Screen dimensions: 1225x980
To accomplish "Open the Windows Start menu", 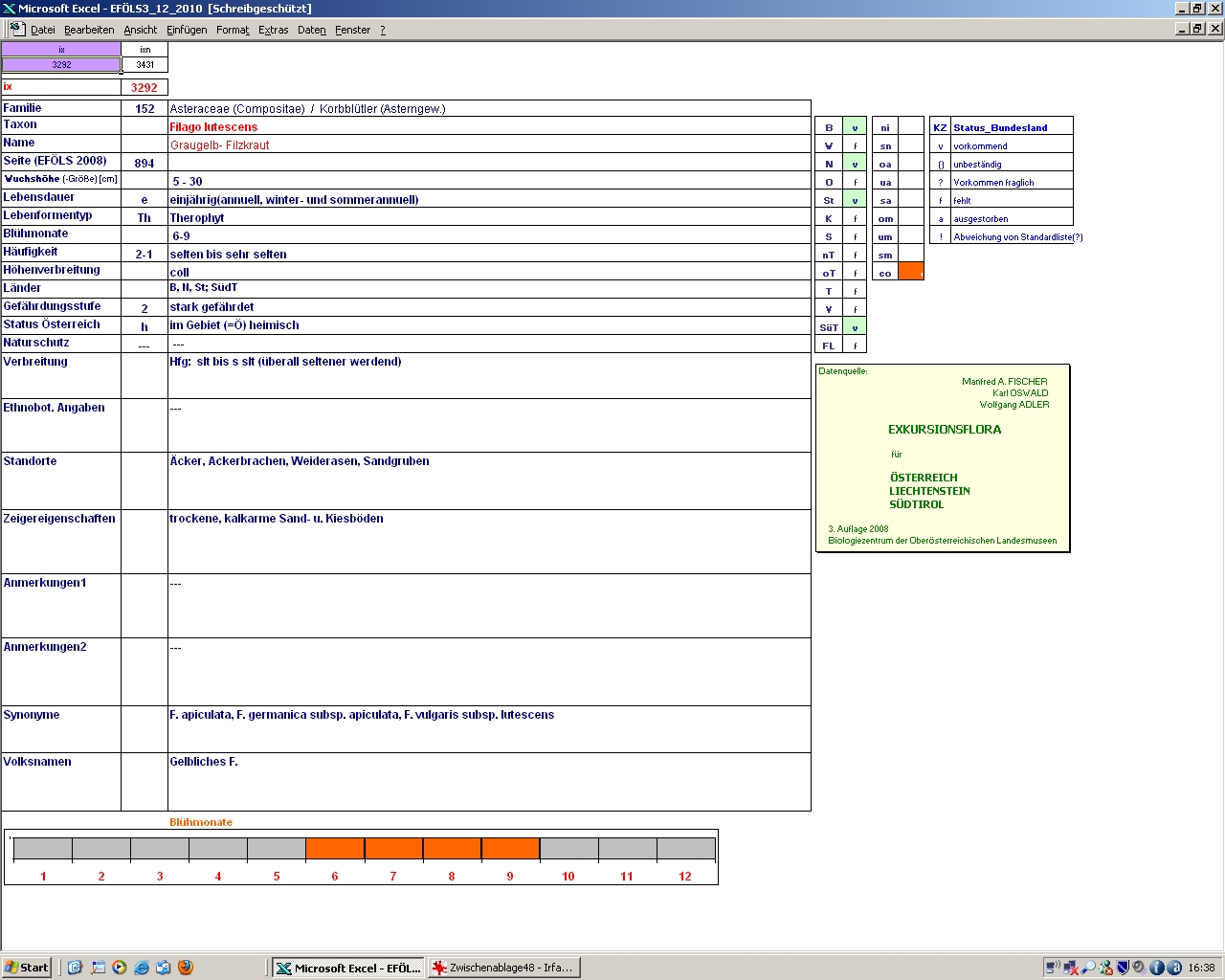I will pos(27,968).
